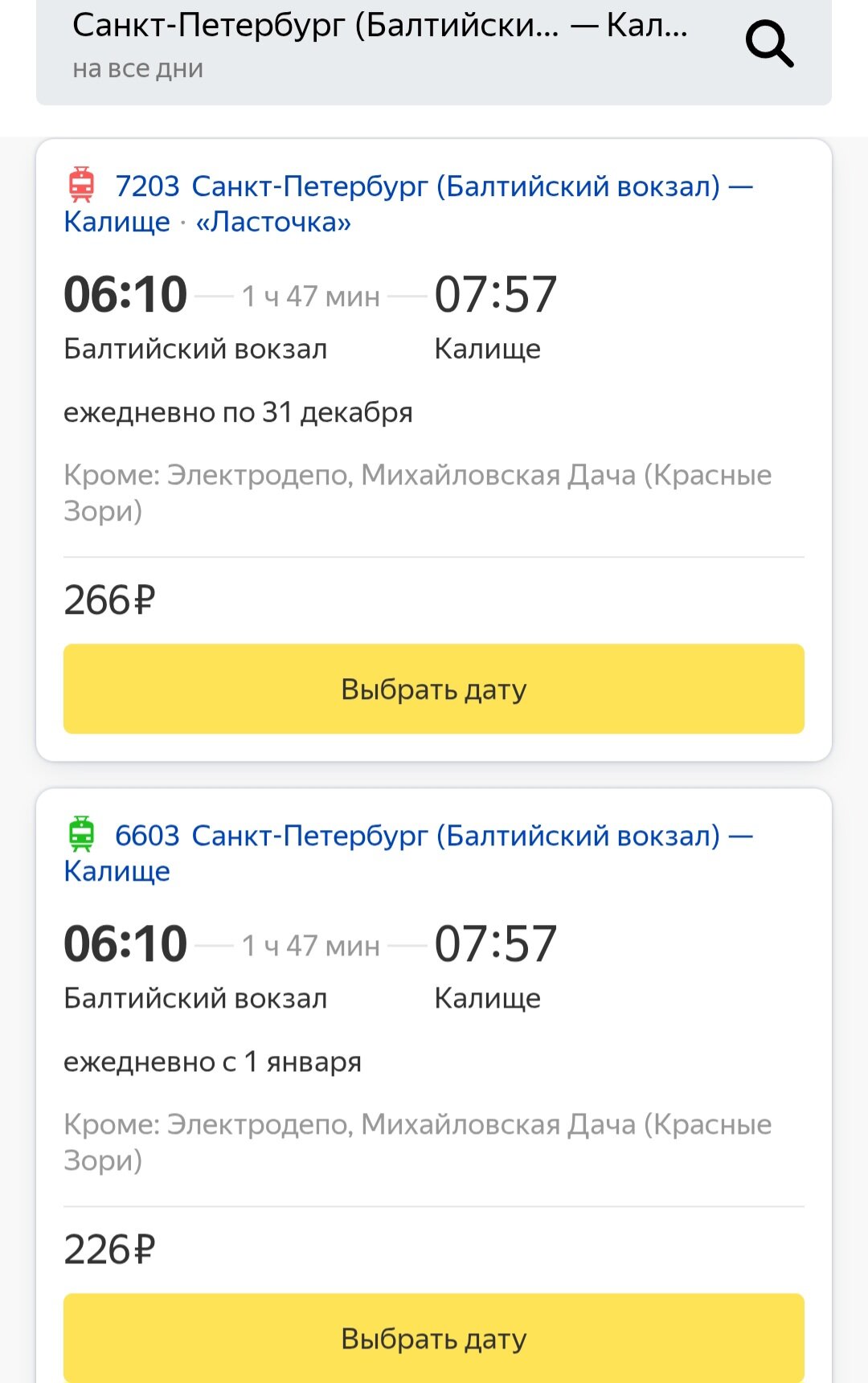This screenshot has height=1383, width=868.
Task: Tap "Калище" arrival station in the 6603 card
Action: tap(487, 999)
